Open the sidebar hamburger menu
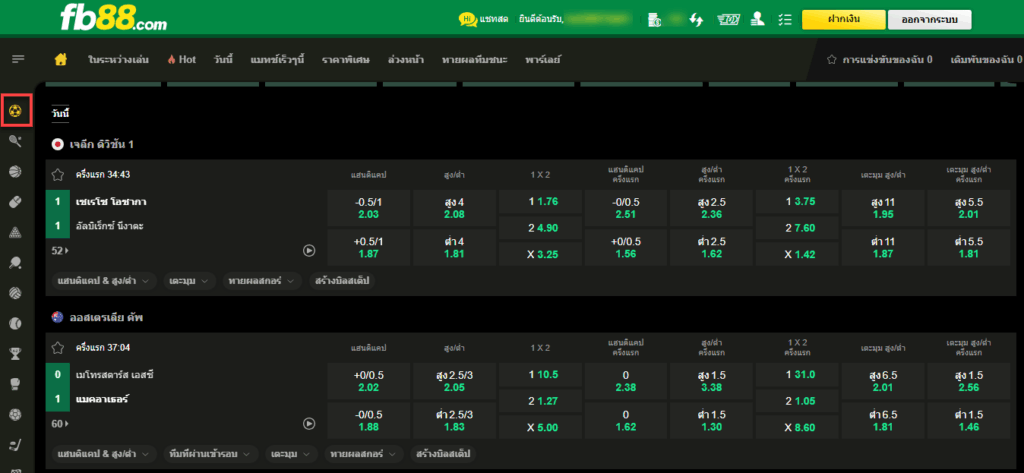The height and width of the screenshot is (473, 1024). click(18, 59)
